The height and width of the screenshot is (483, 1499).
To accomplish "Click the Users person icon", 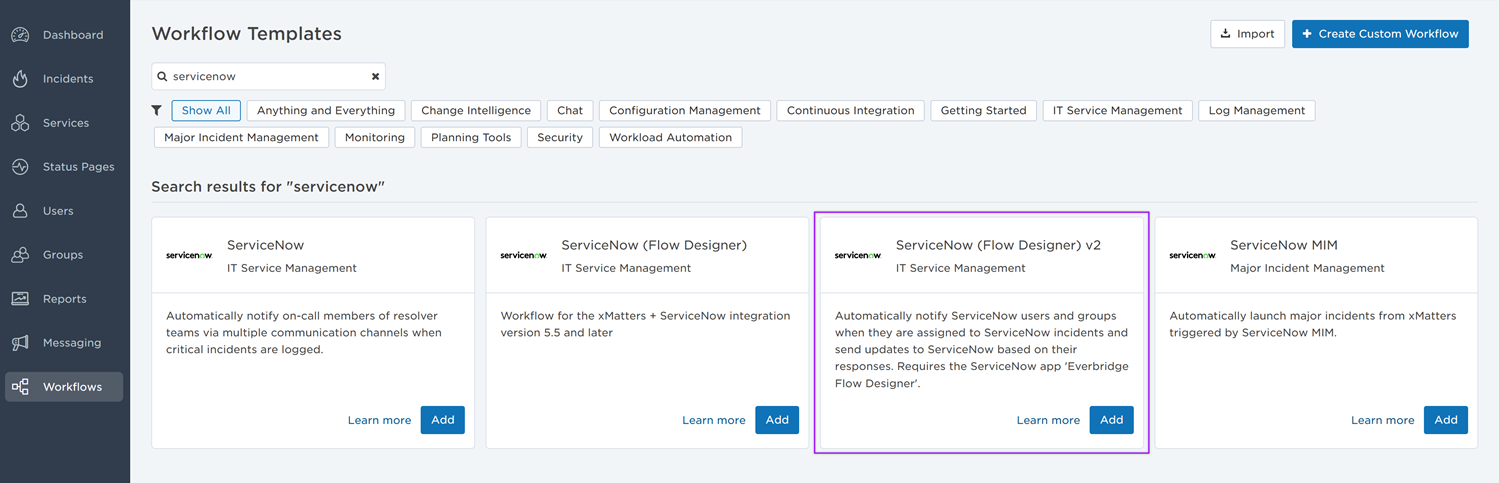I will tap(20, 211).
